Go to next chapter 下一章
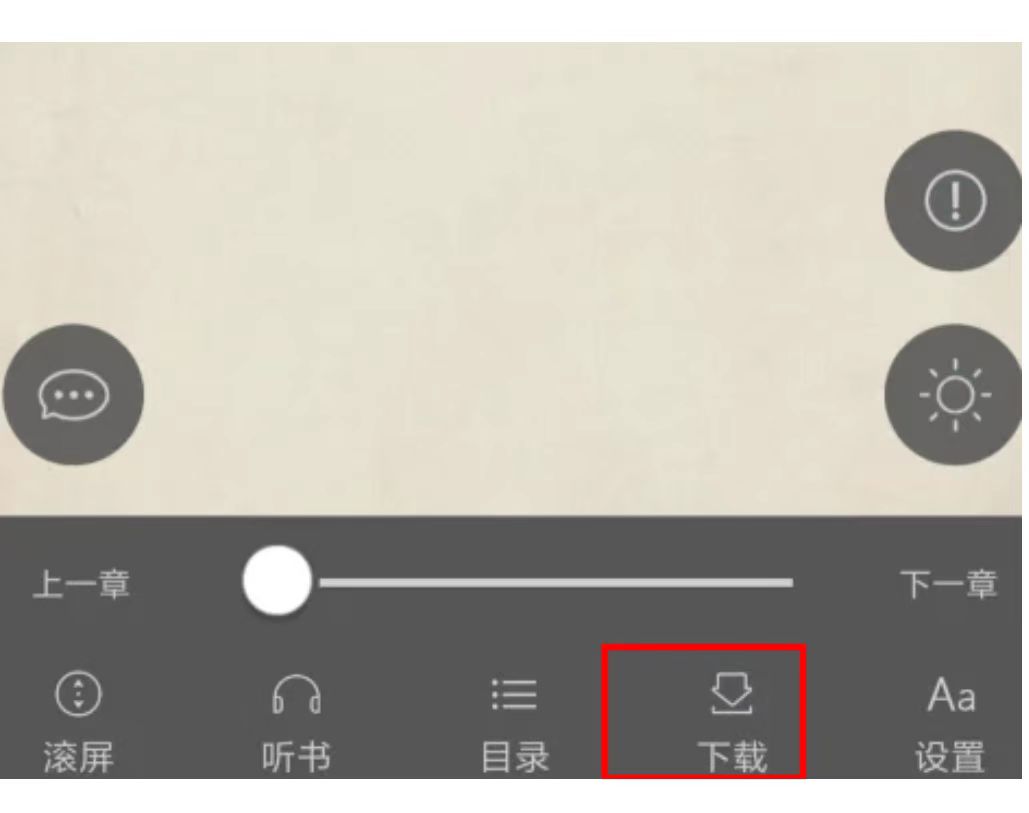Viewport: 1029px width, 813px height. (949, 584)
